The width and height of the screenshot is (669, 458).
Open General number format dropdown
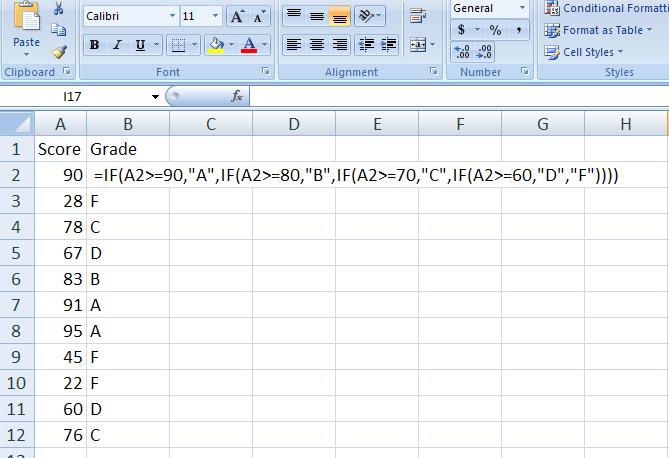pyautogui.click(x=522, y=8)
